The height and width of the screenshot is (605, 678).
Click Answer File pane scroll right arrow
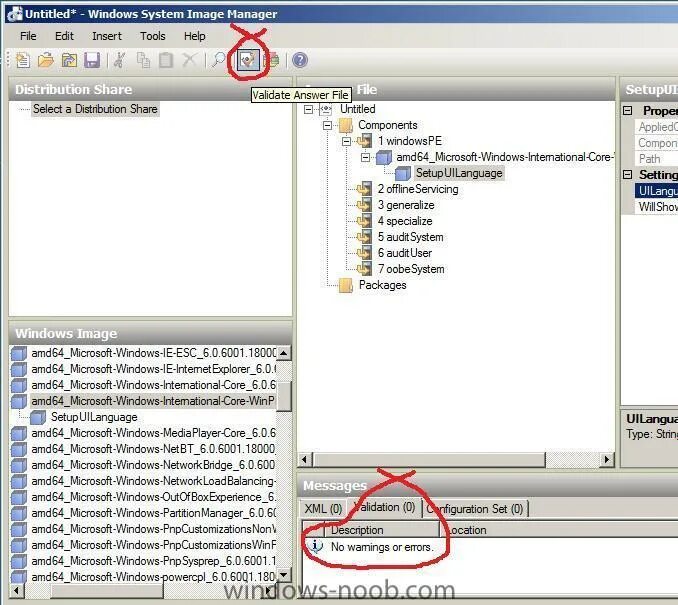click(607, 459)
